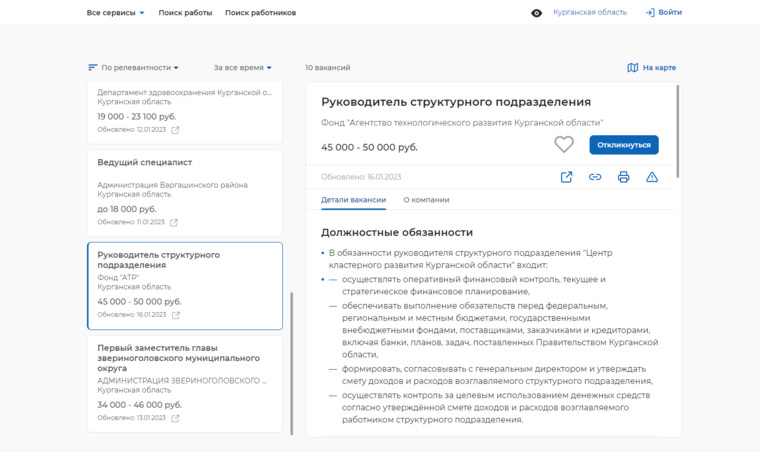
Task: Click the sort lines icon beside По релевантности
Action: 93,67
